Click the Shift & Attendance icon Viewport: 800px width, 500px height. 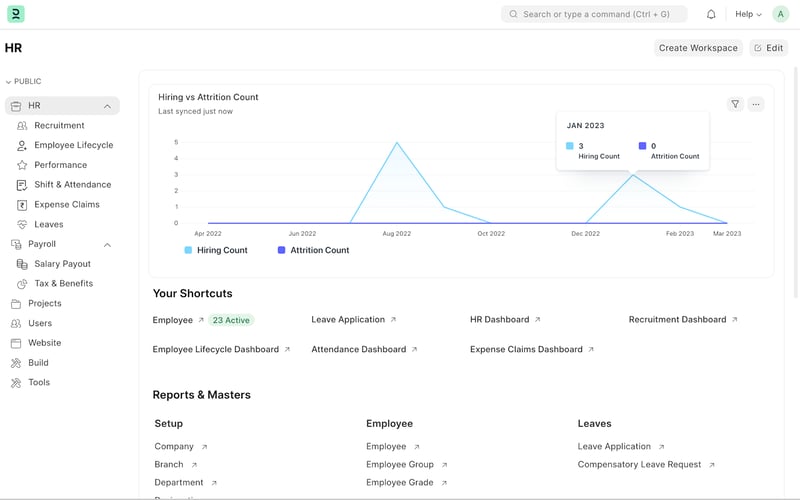(22, 185)
